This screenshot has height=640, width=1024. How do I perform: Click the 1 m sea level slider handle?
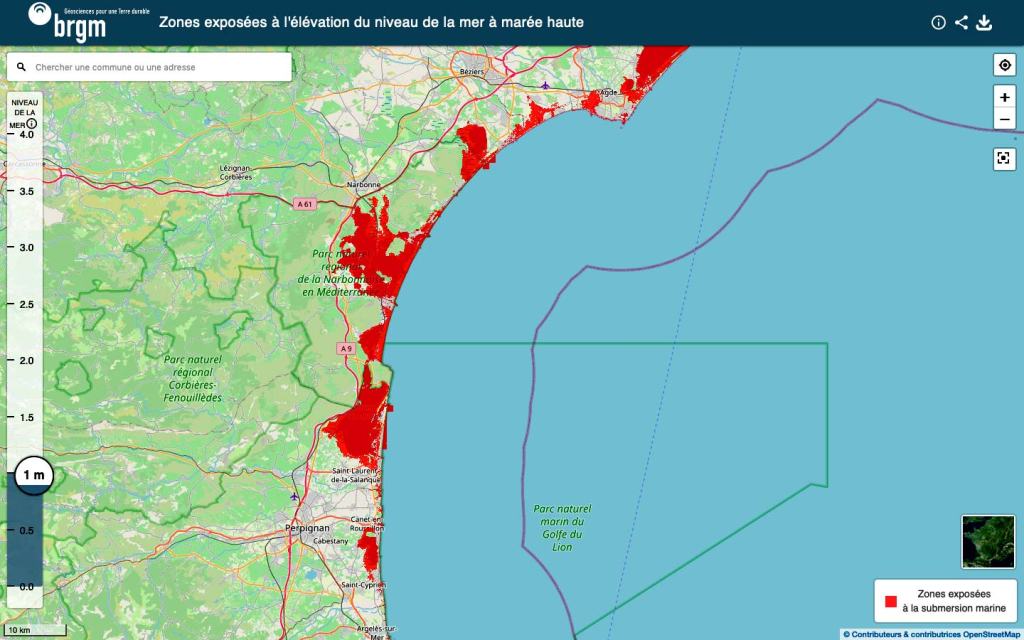point(33,475)
